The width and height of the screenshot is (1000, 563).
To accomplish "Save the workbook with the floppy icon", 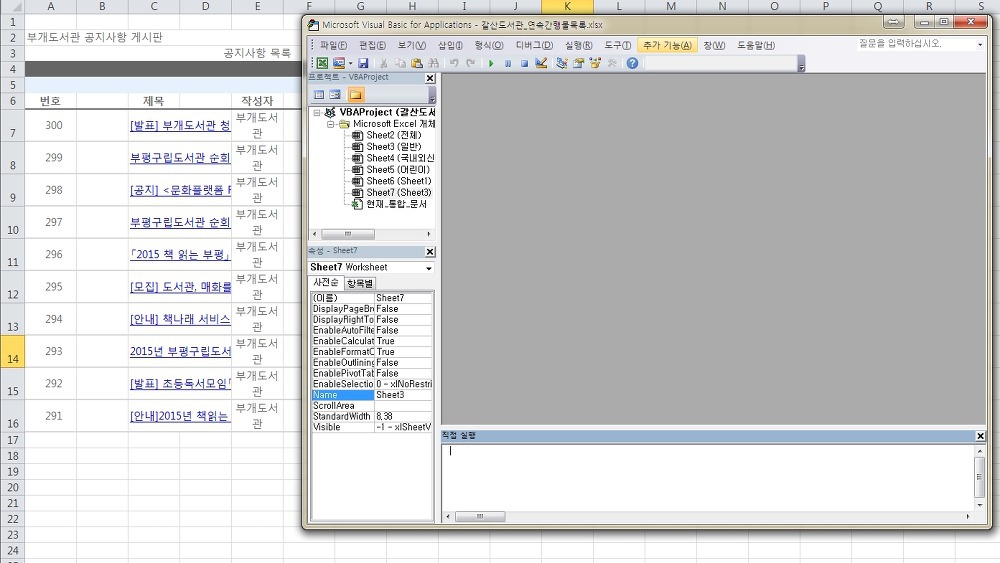I will pyautogui.click(x=363, y=63).
